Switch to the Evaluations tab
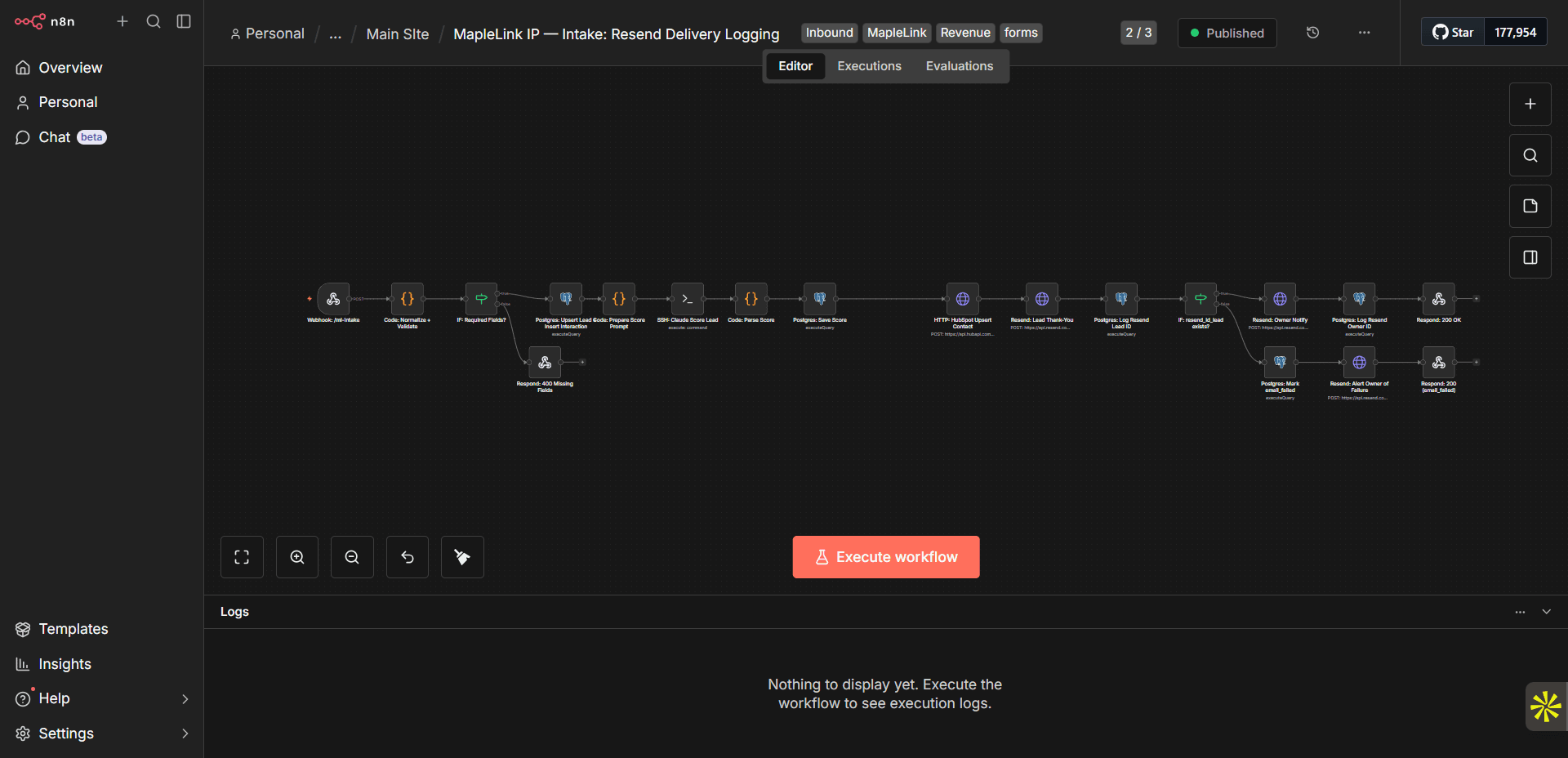The image size is (1568, 758). tap(959, 65)
